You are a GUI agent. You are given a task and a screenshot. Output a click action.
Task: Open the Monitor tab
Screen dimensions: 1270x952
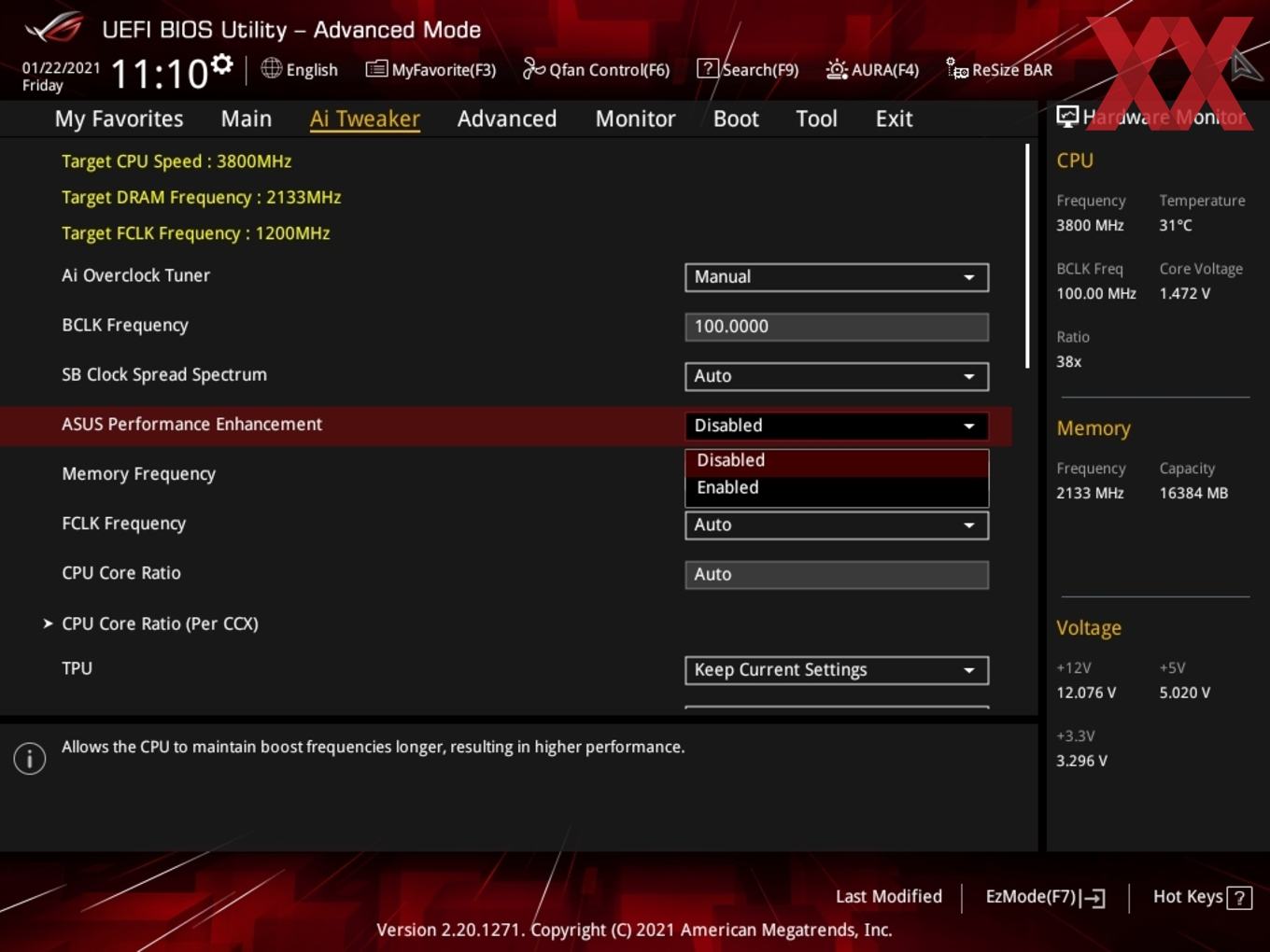[636, 119]
